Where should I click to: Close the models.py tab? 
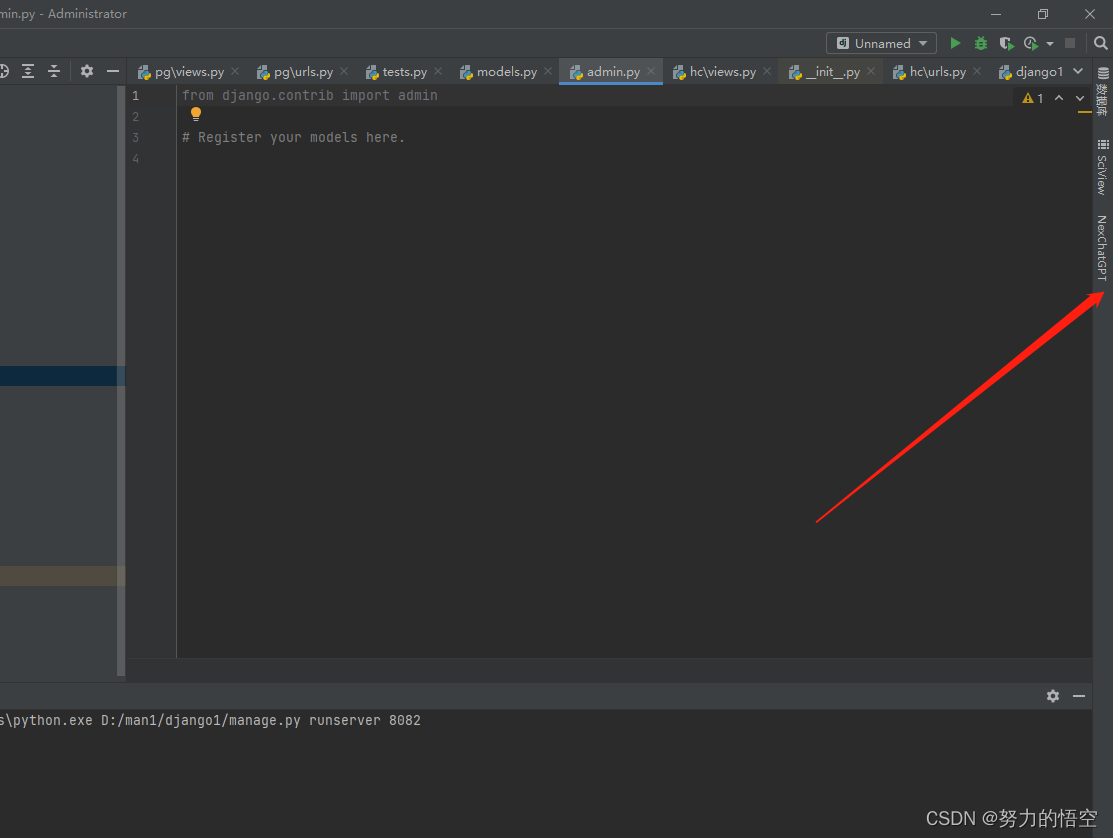pos(548,71)
